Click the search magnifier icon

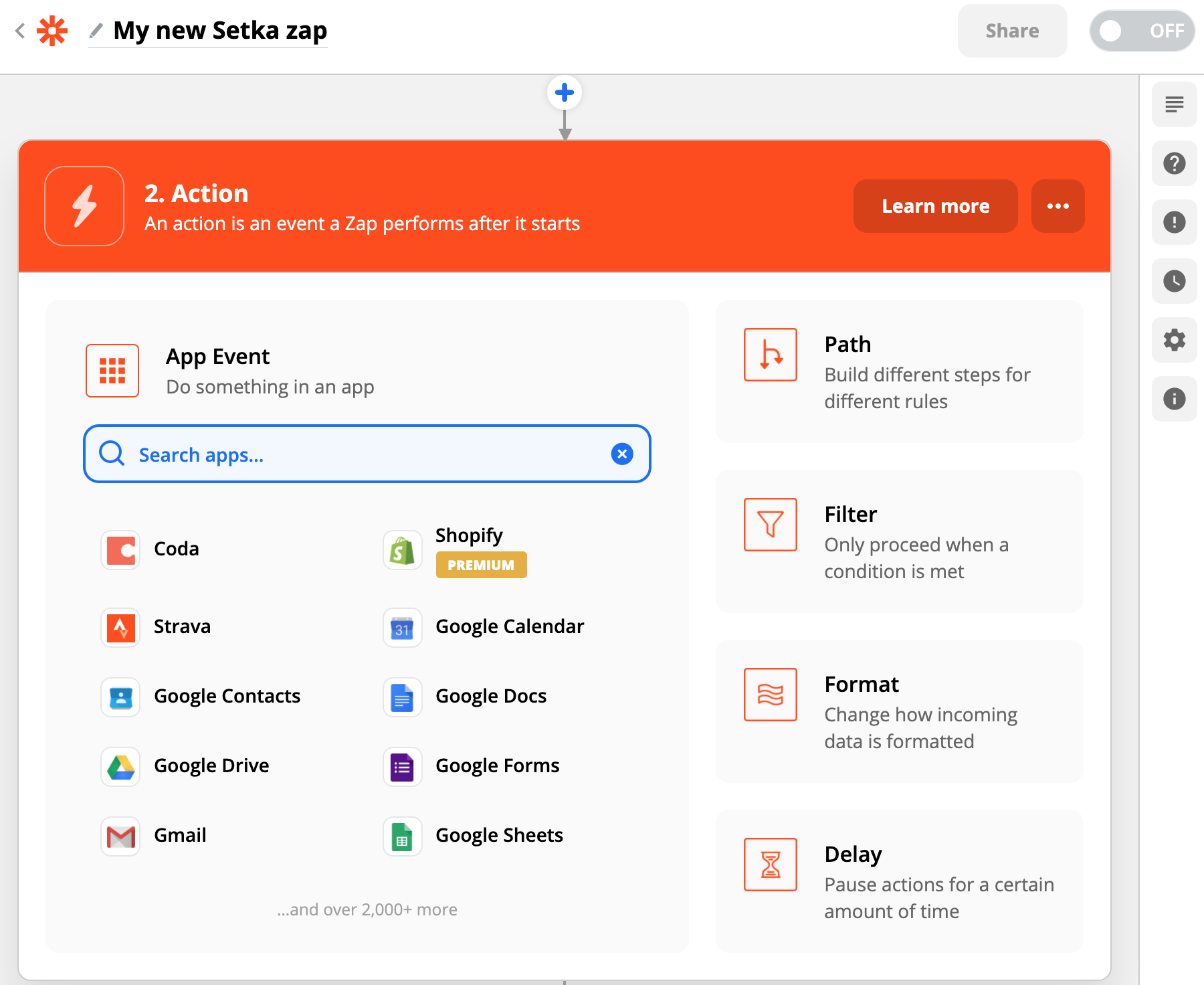tap(112, 454)
